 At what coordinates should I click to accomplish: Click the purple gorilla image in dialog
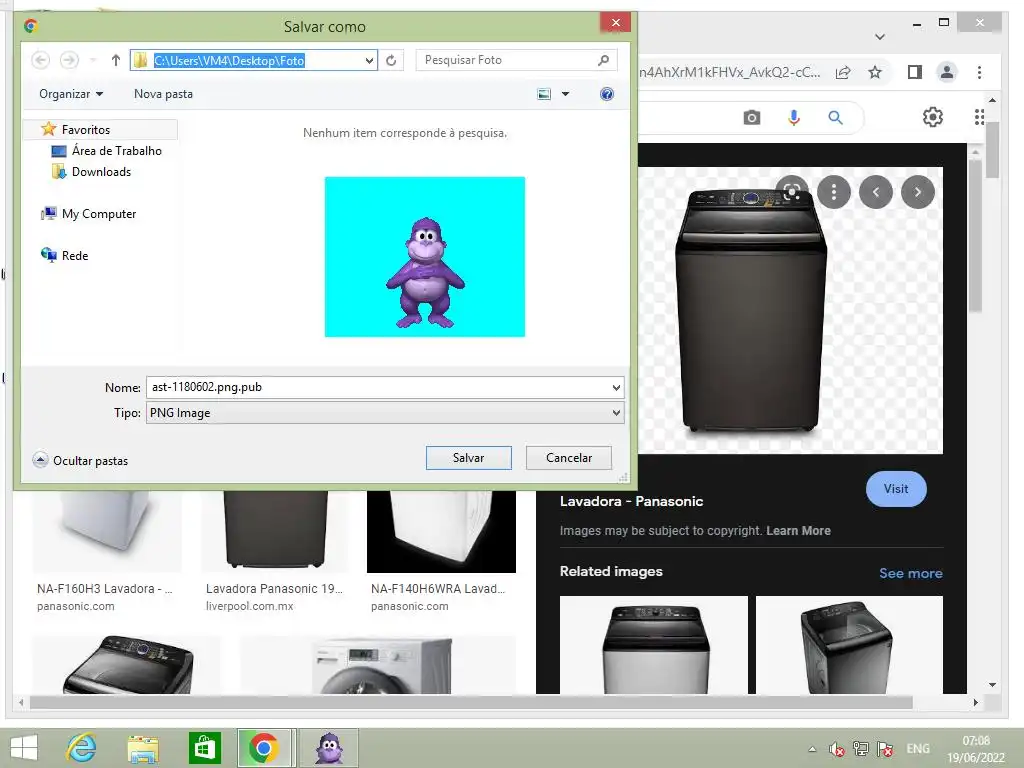tap(424, 257)
